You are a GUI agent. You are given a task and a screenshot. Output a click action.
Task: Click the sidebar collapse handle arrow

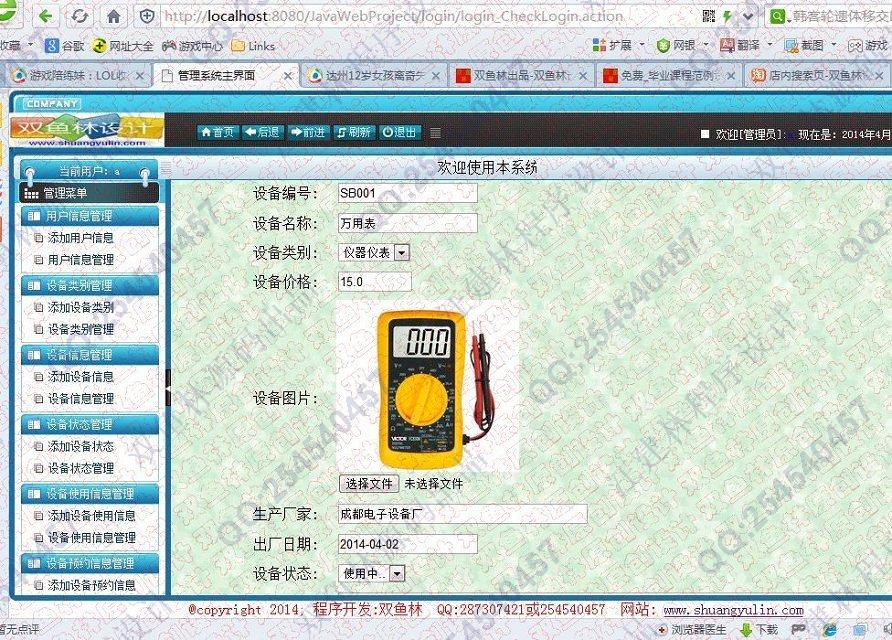click(168, 387)
